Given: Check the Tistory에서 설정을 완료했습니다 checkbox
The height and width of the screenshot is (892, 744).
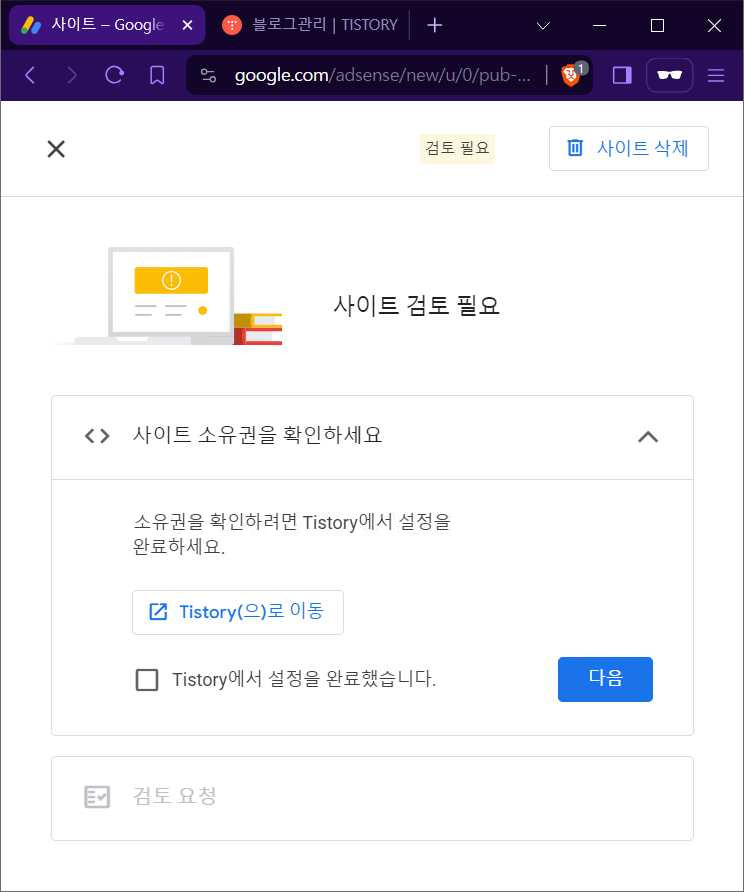Looking at the screenshot, I should point(147,680).
